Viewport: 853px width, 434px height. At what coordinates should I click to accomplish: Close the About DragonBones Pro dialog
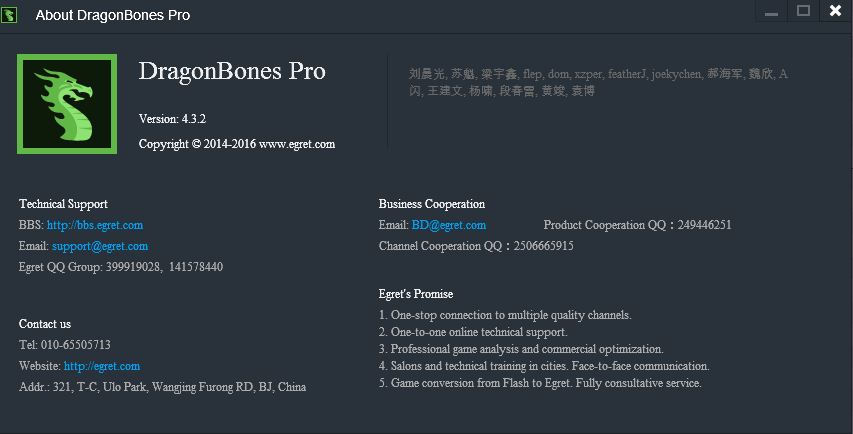835,11
